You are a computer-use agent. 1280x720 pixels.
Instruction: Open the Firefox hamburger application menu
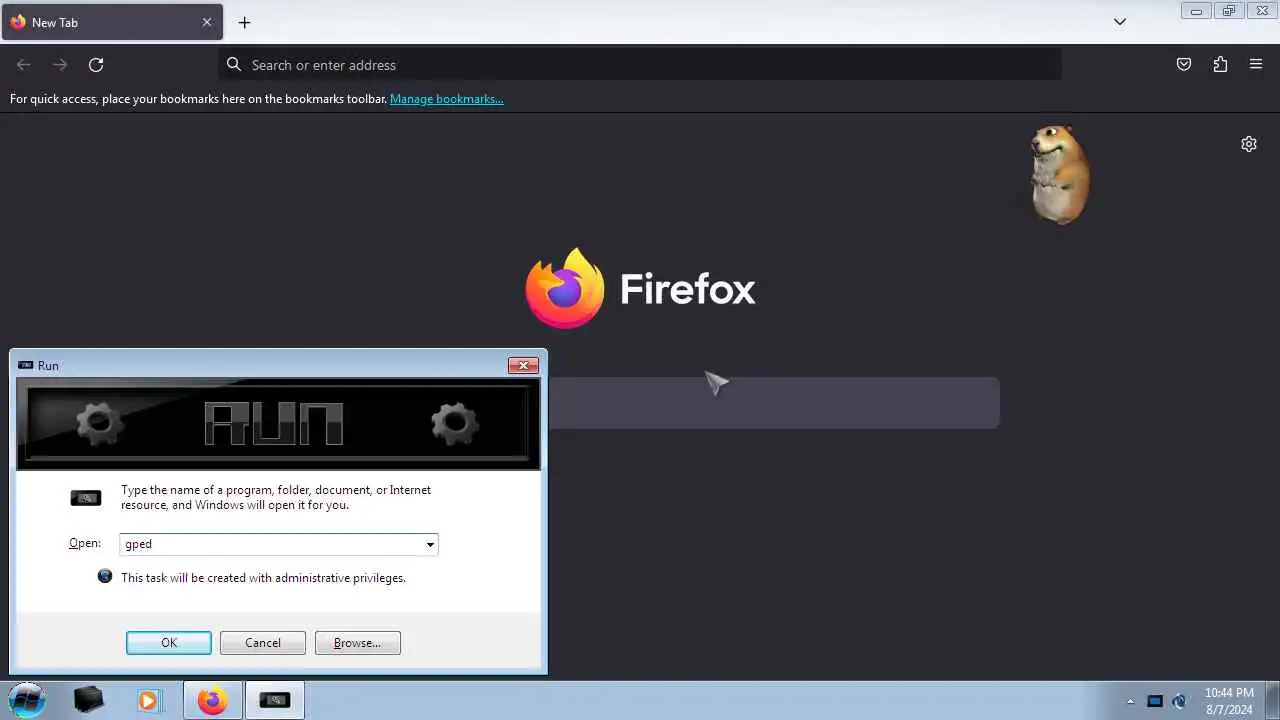click(x=1256, y=65)
